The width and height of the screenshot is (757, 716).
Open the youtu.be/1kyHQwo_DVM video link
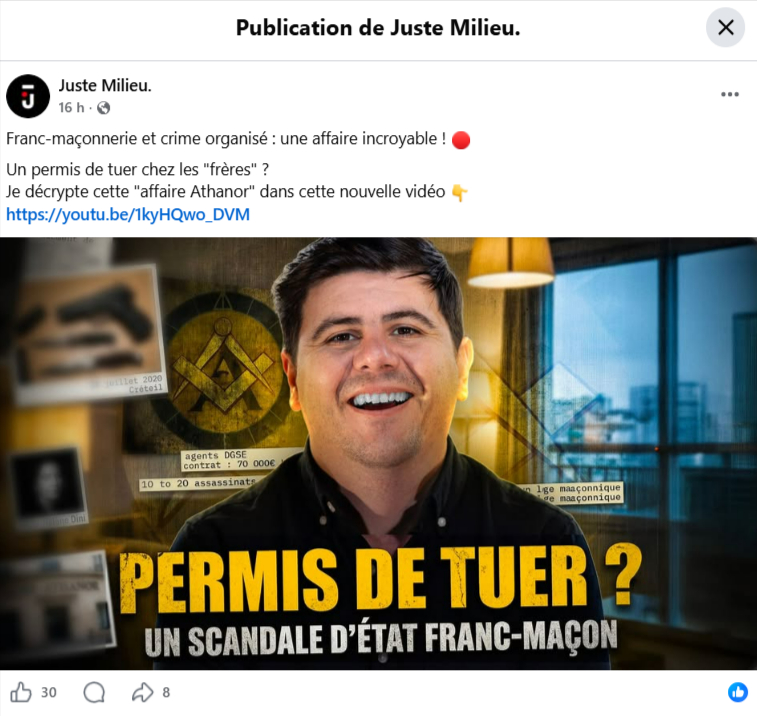tap(128, 214)
